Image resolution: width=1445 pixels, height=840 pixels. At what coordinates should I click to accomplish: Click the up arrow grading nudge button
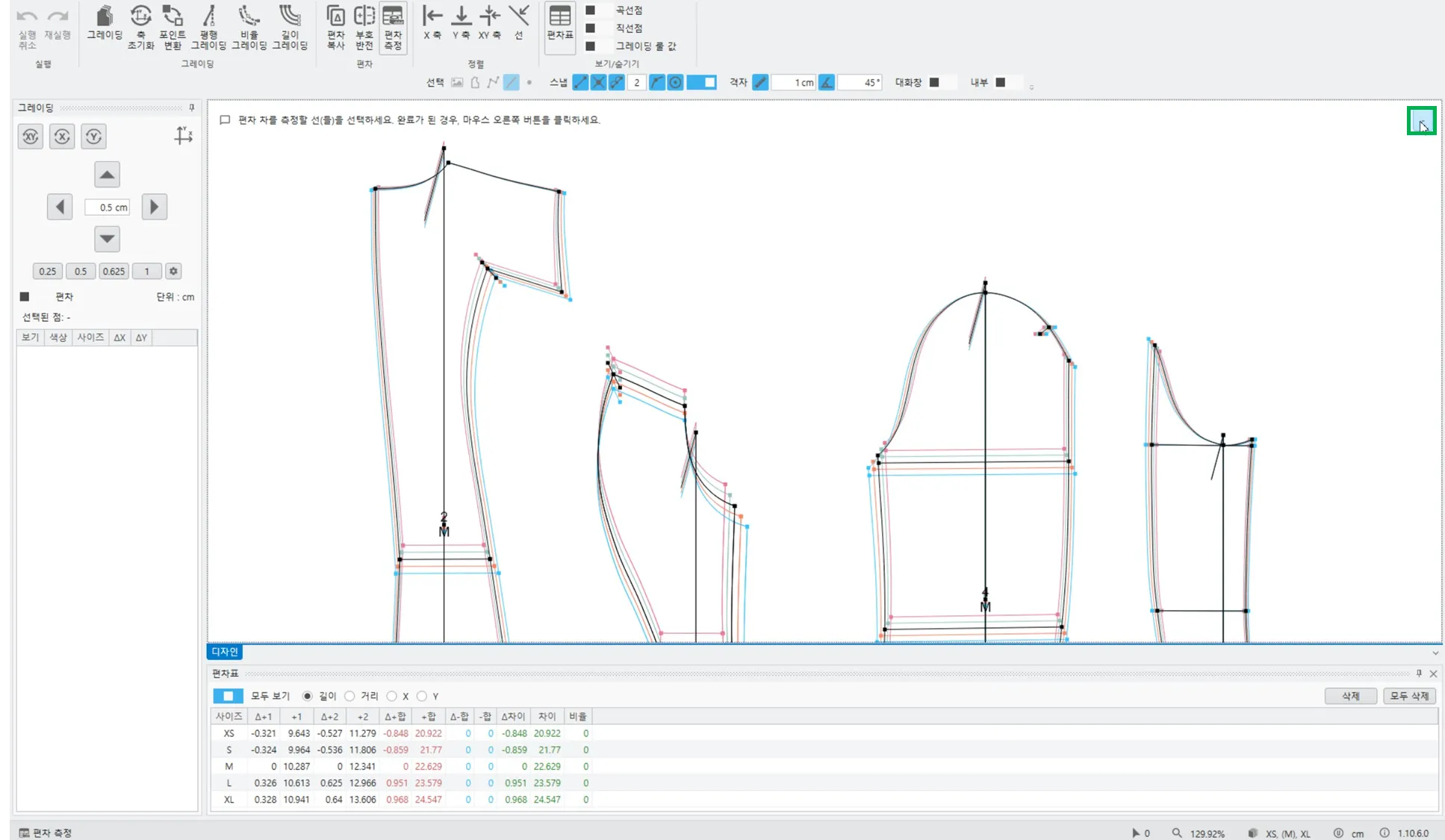(107, 175)
